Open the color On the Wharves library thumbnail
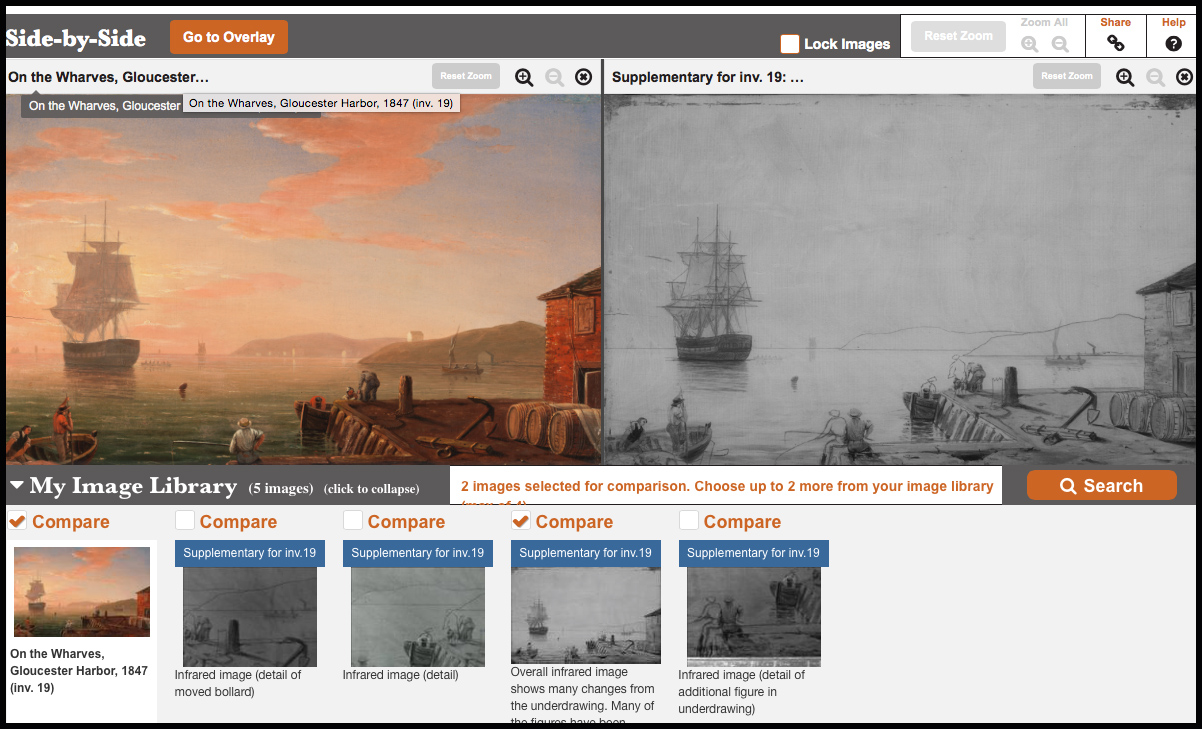 (82, 592)
